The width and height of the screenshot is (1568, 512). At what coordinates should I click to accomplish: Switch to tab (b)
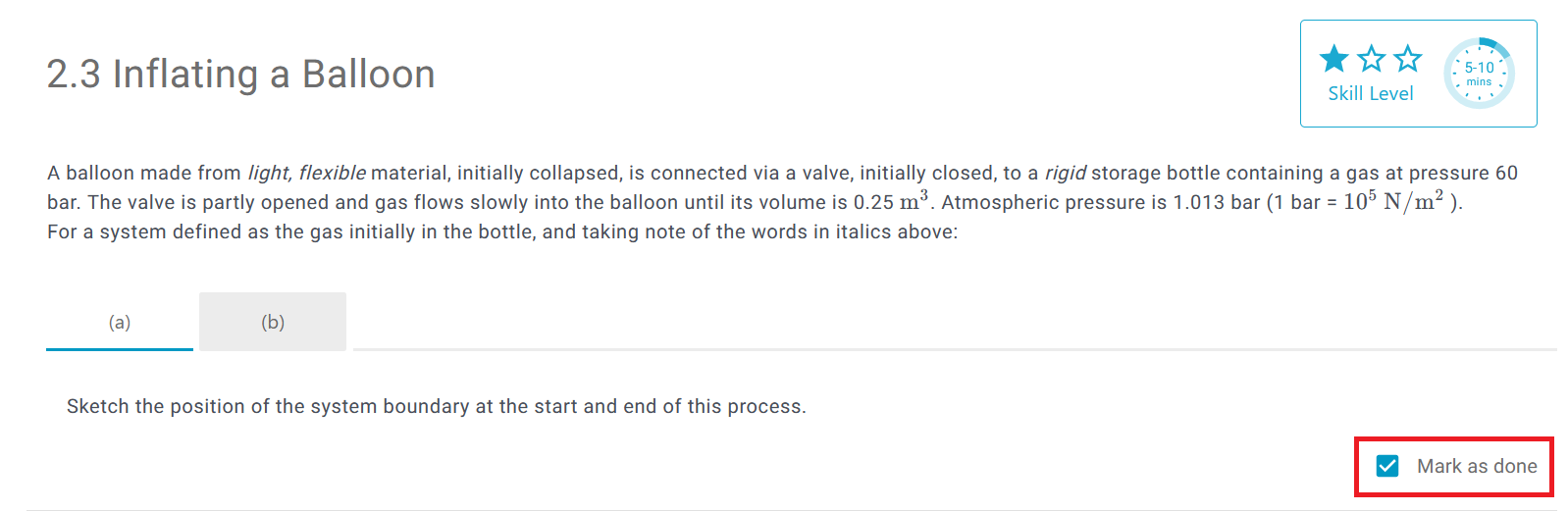[x=273, y=322]
